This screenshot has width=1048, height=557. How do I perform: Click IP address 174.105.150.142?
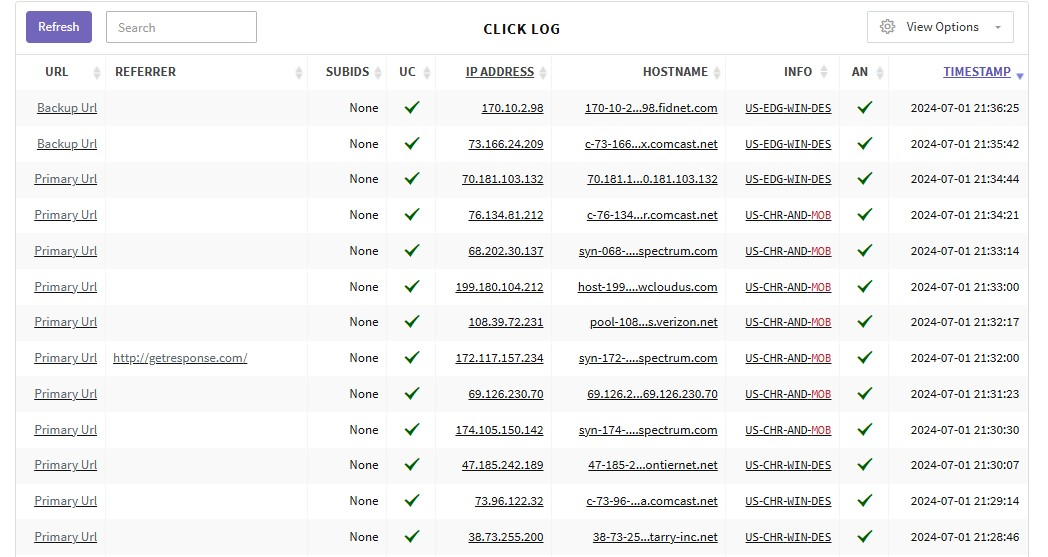pyautogui.click(x=499, y=430)
